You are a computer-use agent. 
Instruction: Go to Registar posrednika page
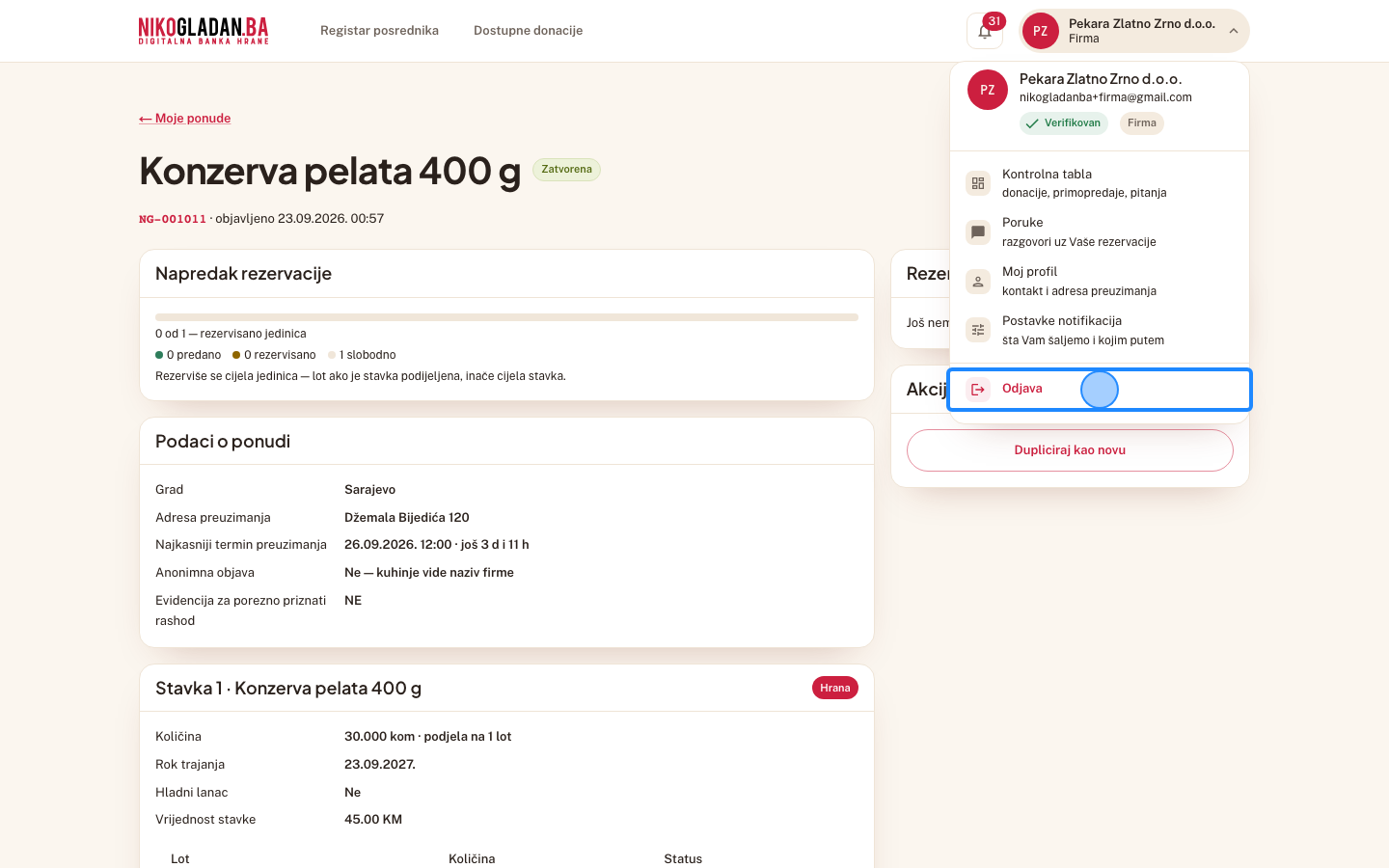379,31
